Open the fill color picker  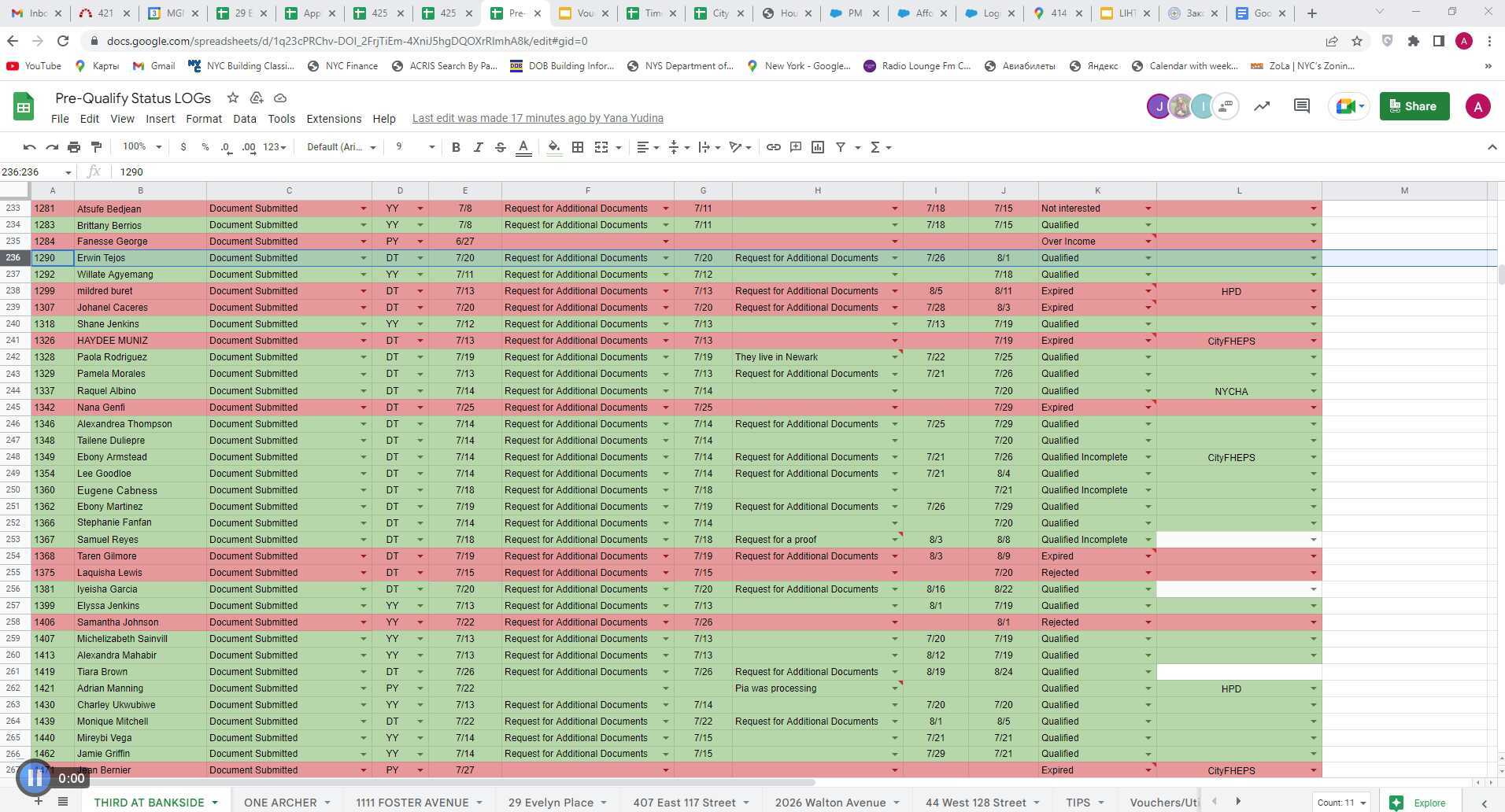(x=554, y=147)
